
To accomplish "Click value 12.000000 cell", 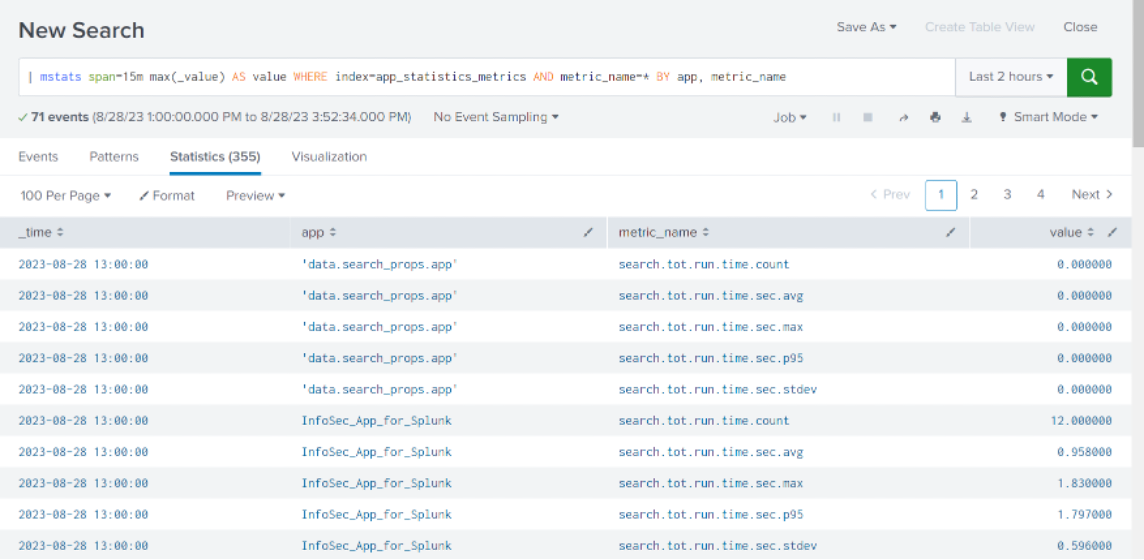I will pos(1083,421).
